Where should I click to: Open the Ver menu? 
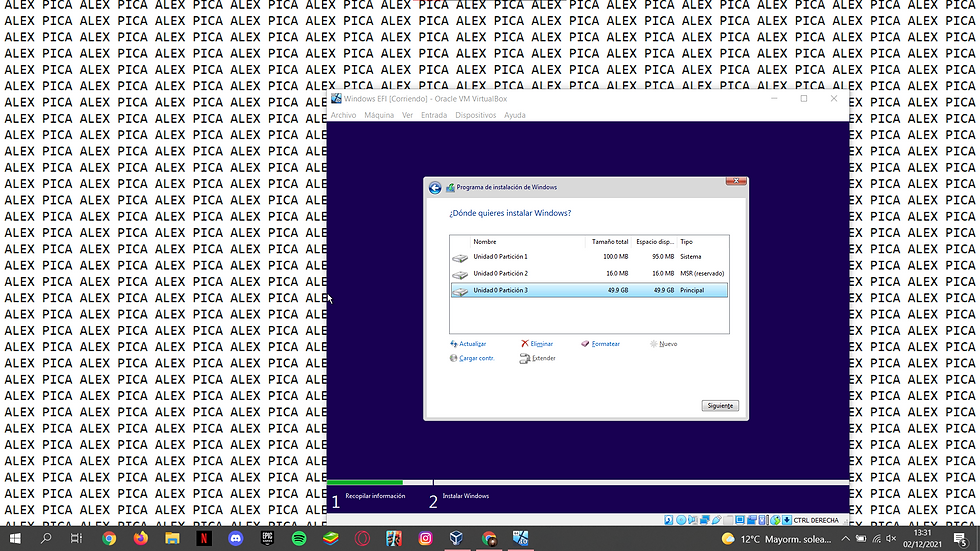coord(408,115)
